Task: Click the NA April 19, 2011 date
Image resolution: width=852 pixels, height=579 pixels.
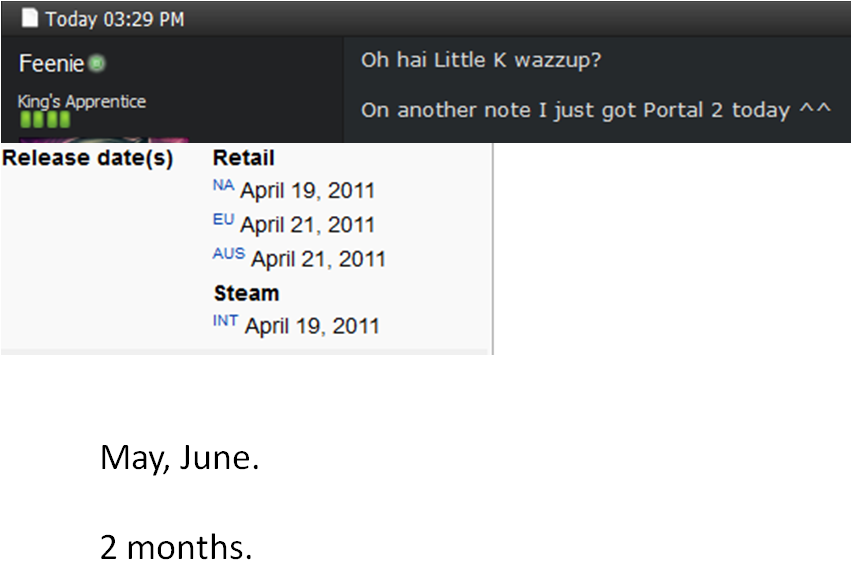Action: coord(308,191)
